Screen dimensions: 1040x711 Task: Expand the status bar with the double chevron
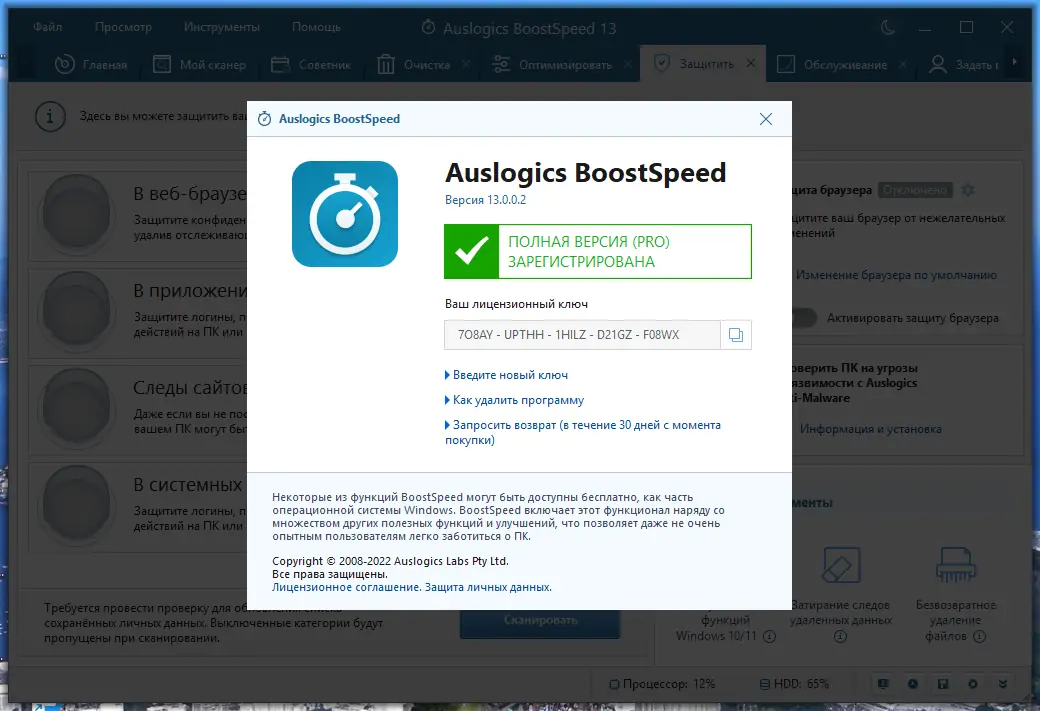coord(1003,684)
